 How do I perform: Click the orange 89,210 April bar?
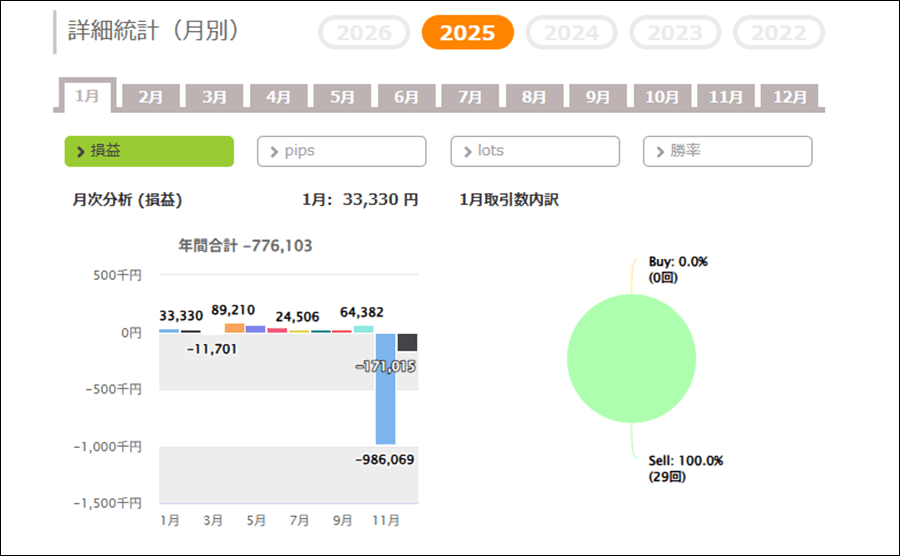coord(235,327)
